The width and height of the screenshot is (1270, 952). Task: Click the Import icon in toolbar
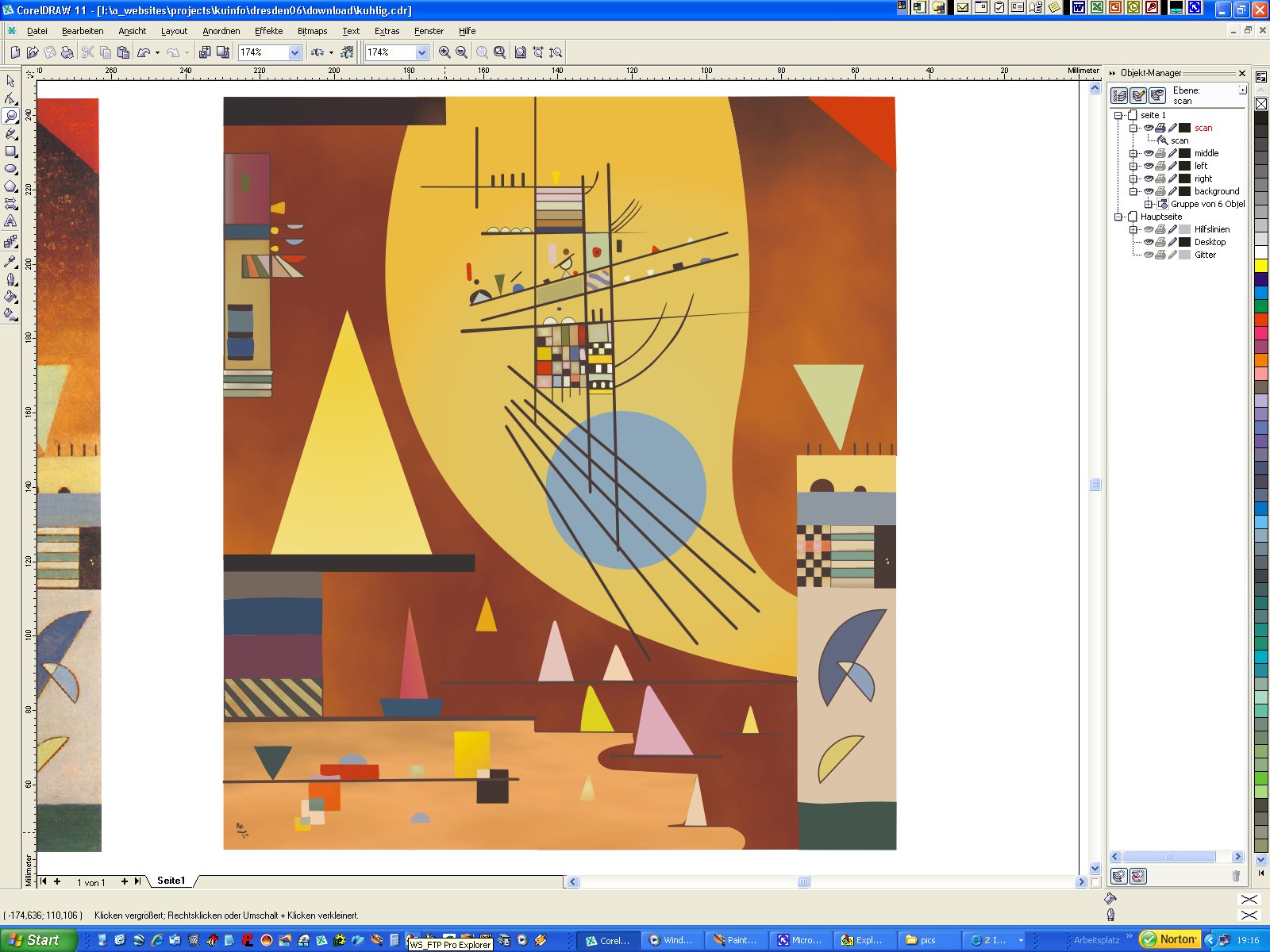click(205, 52)
